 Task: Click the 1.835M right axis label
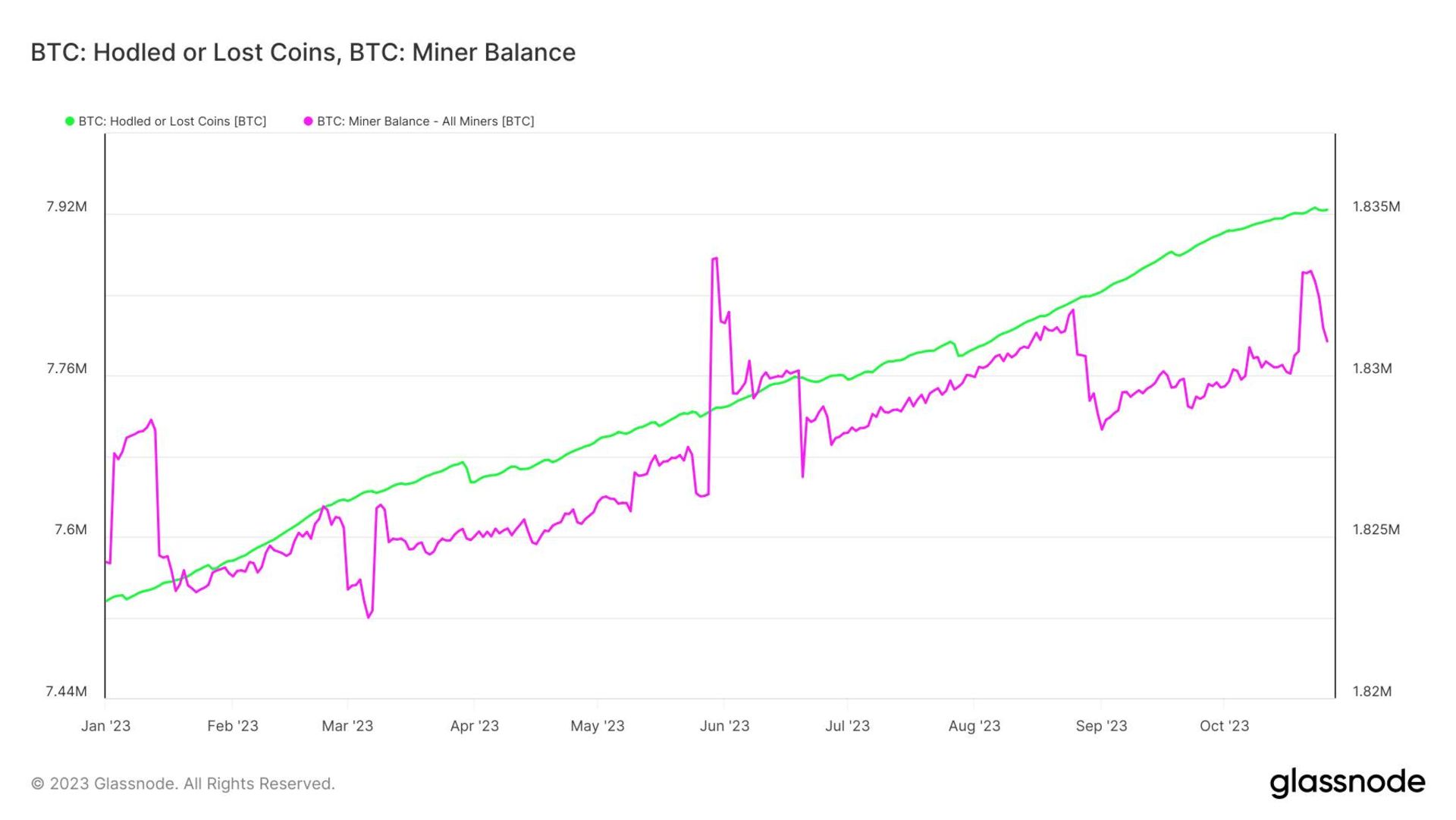[x=1376, y=207]
